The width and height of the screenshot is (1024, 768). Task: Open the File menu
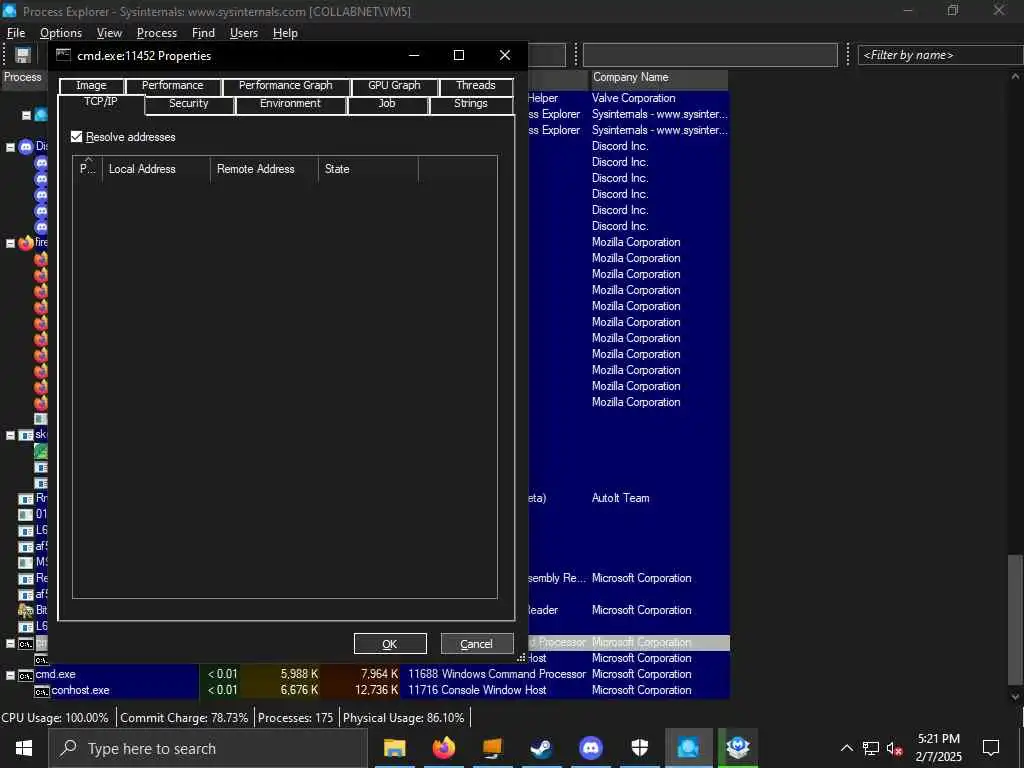pyautogui.click(x=16, y=33)
